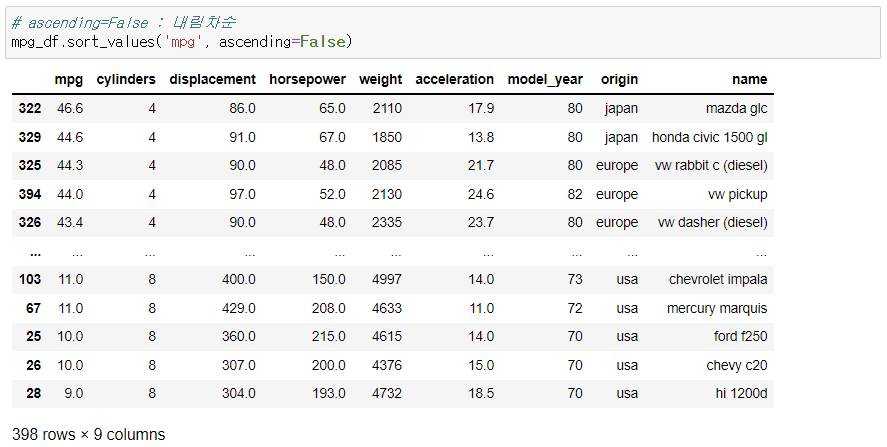Click the weight value 1850
This screenshot has width=887, height=447.
tap(387, 137)
